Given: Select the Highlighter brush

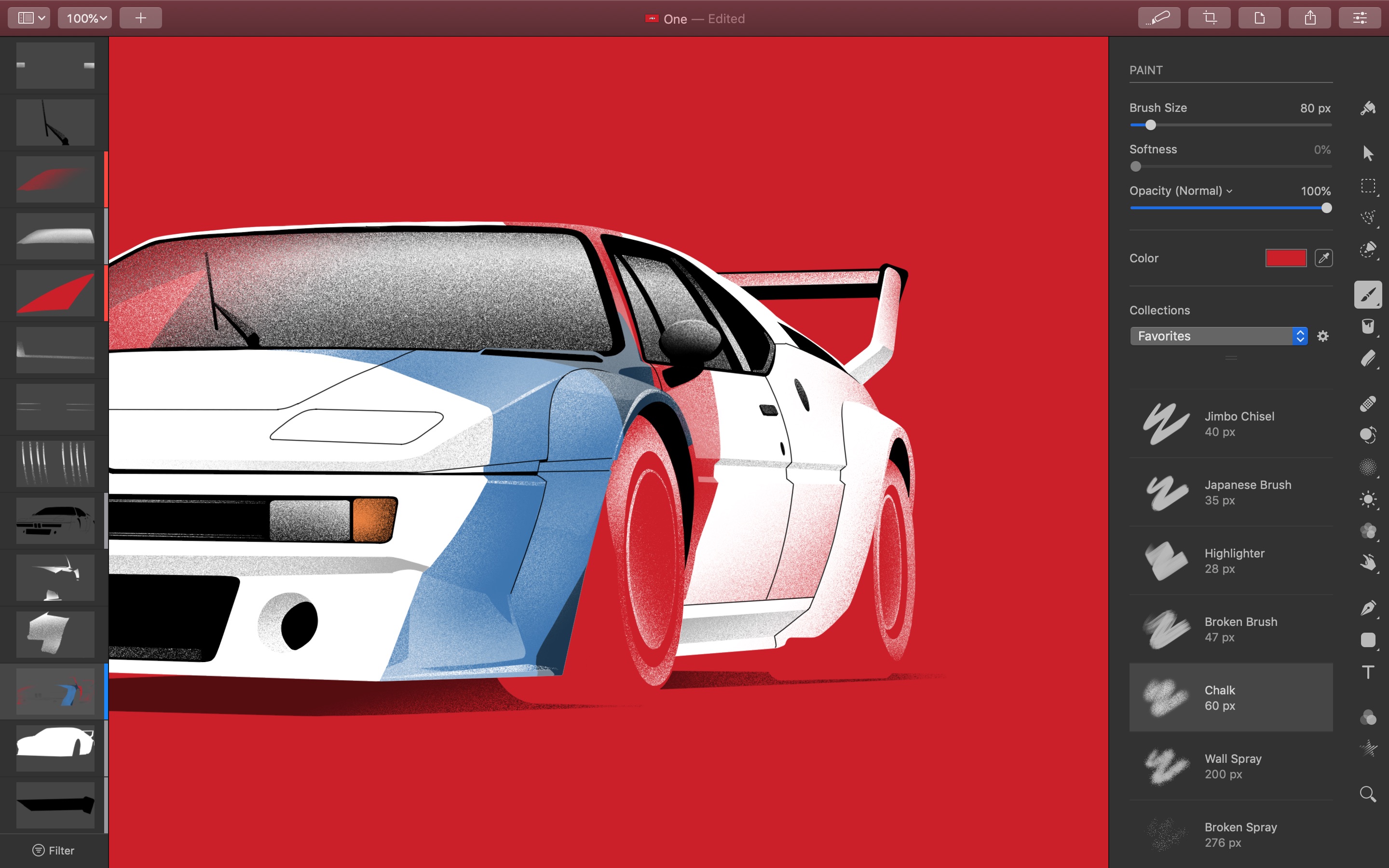Looking at the screenshot, I should [x=1231, y=560].
